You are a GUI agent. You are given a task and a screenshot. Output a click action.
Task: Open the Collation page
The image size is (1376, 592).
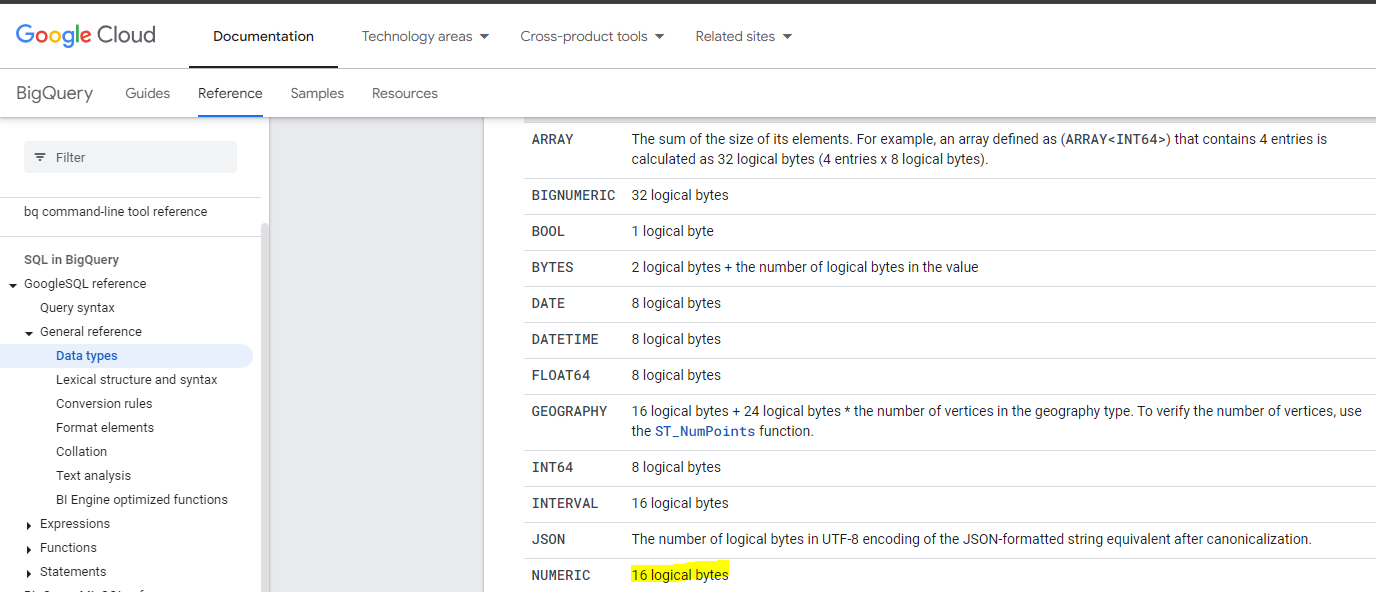81,452
